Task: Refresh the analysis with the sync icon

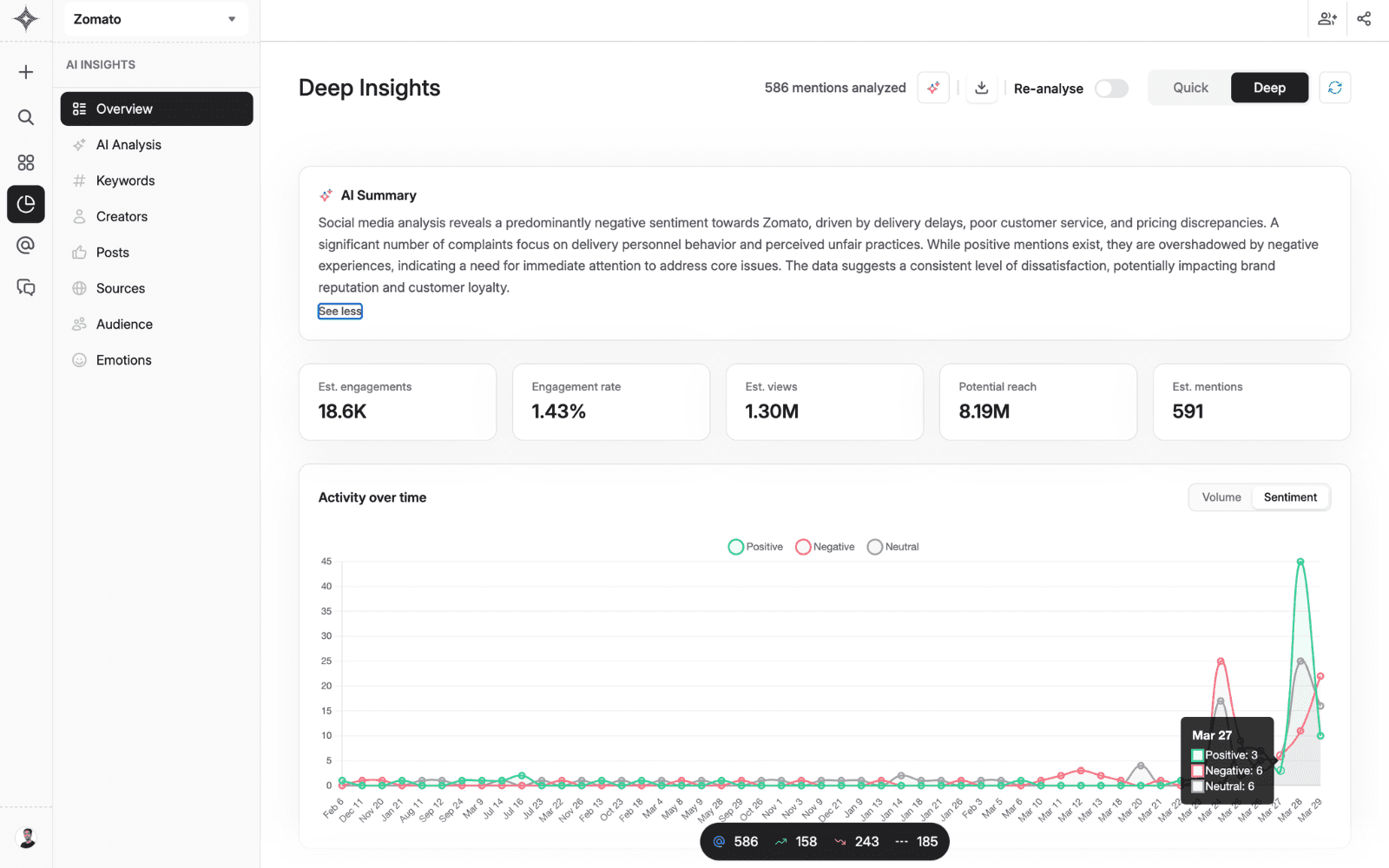Action: (x=1335, y=88)
